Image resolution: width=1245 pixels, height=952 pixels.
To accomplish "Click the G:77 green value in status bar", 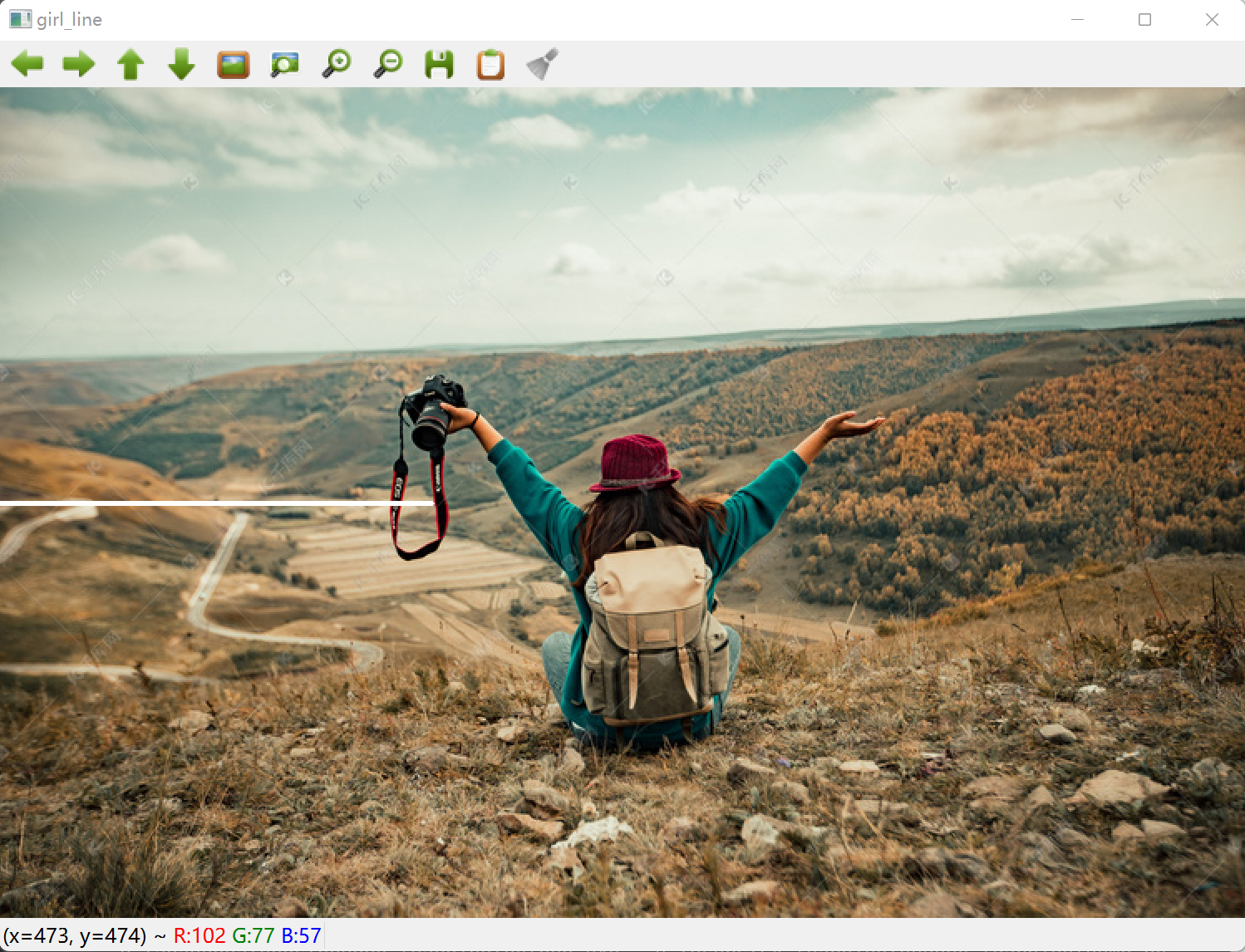I will pos(253,935).
